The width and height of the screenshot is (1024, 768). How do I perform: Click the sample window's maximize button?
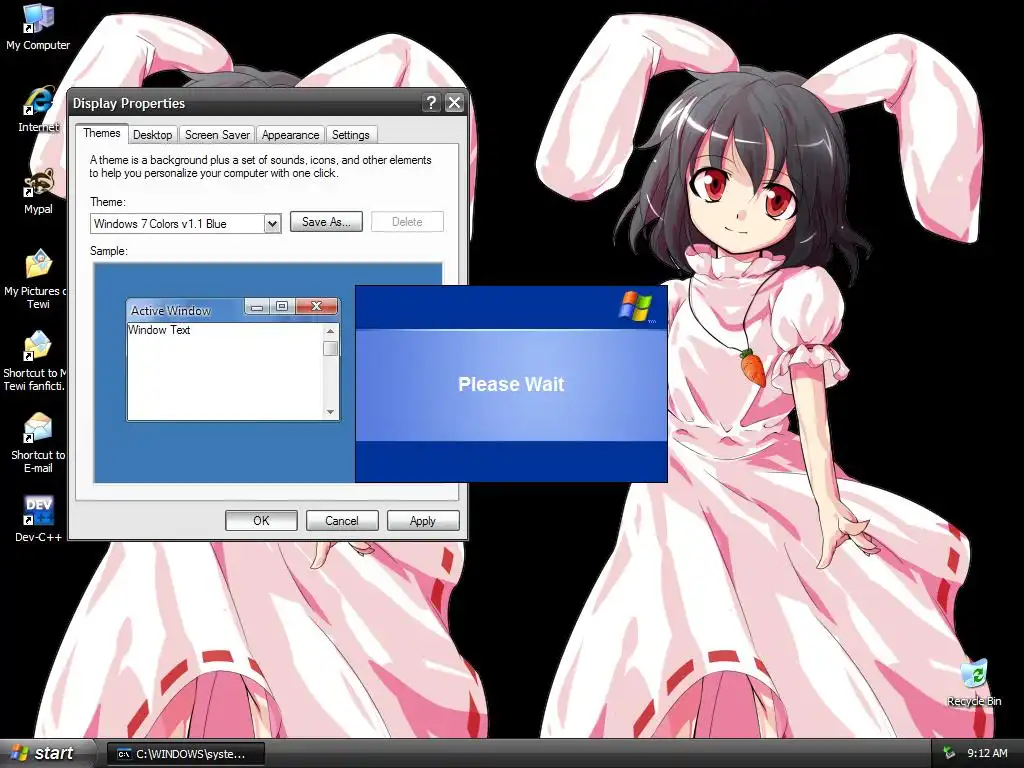(282, 306)
